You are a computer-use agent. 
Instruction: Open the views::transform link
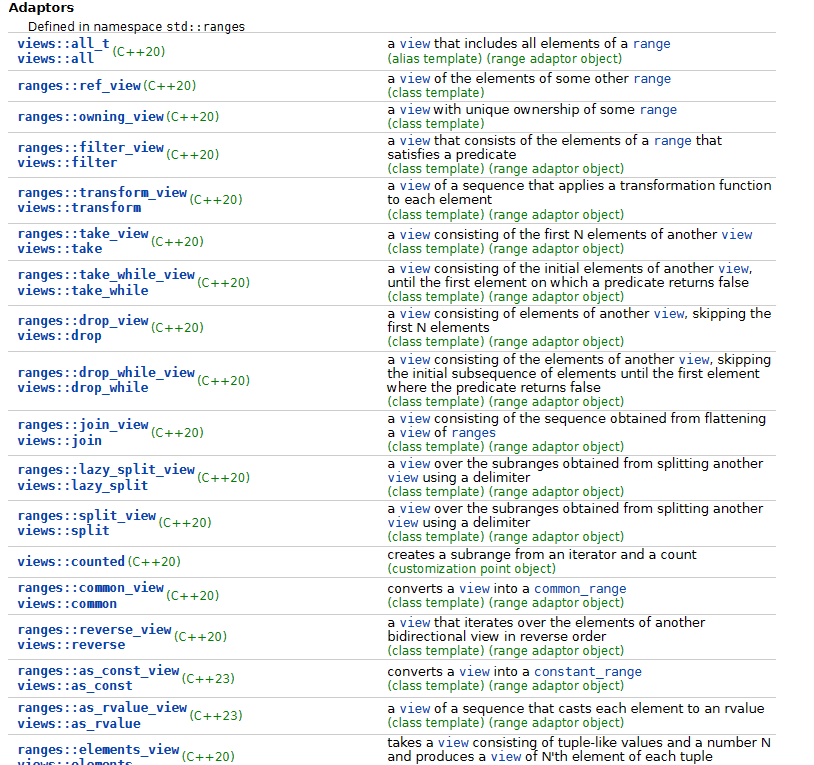coord(79,208)
